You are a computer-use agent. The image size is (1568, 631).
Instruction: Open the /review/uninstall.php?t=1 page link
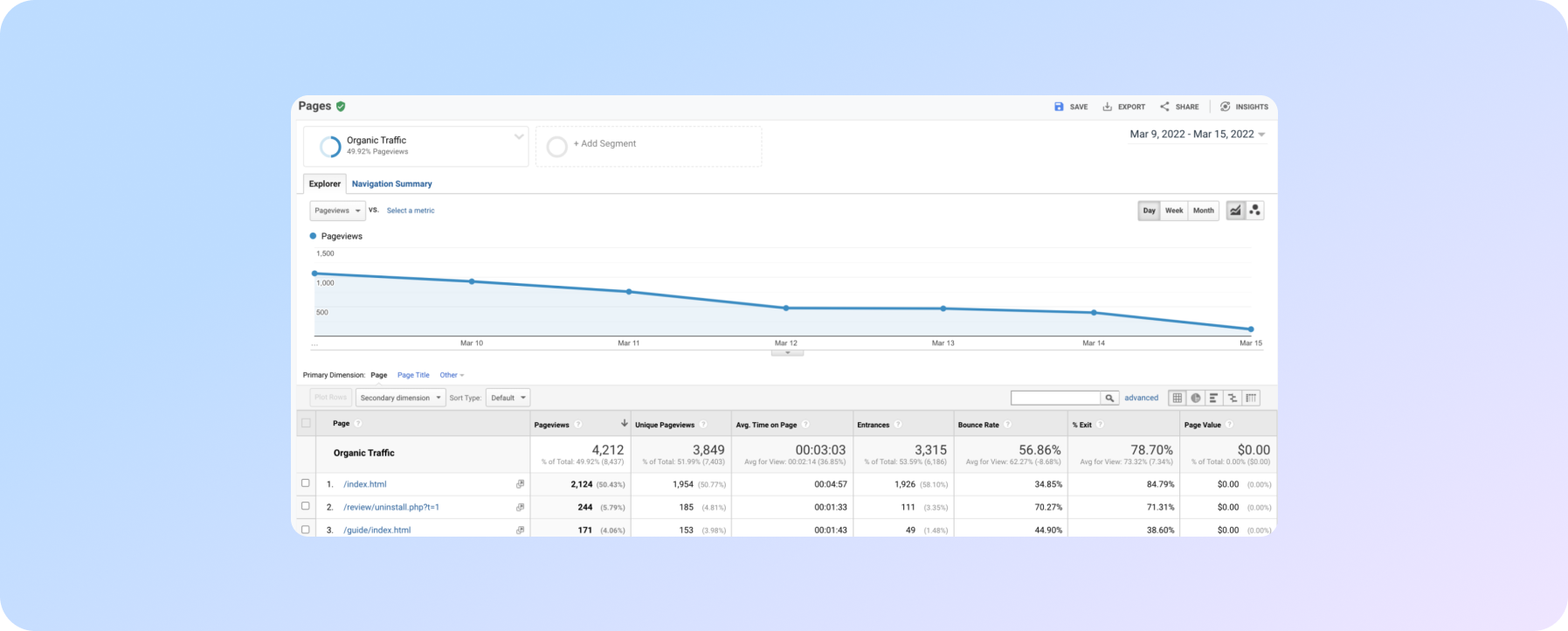pyautogui.click(x=391, y=507)
